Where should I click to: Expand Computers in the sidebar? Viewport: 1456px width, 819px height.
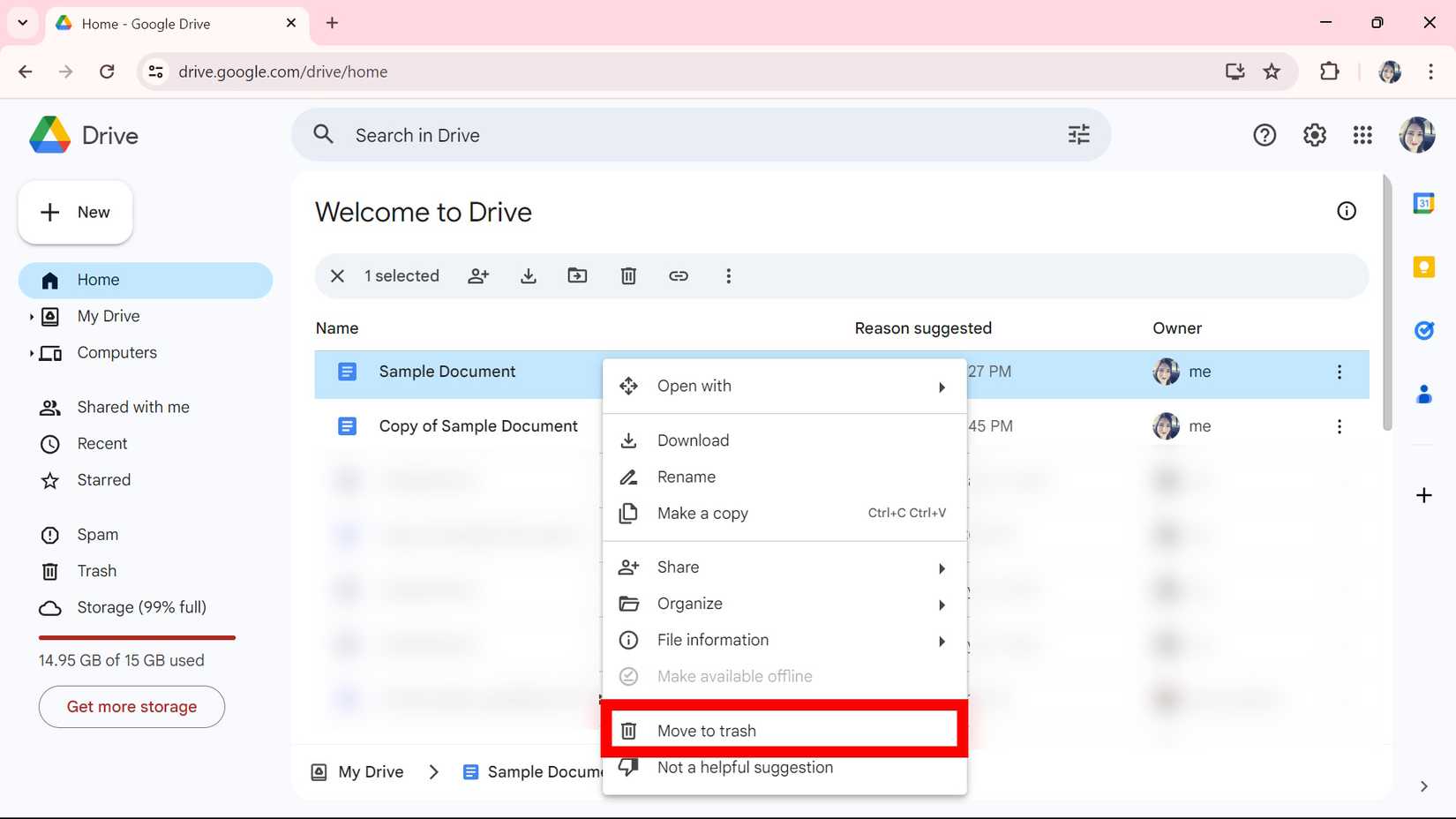[x=32, y=352]
